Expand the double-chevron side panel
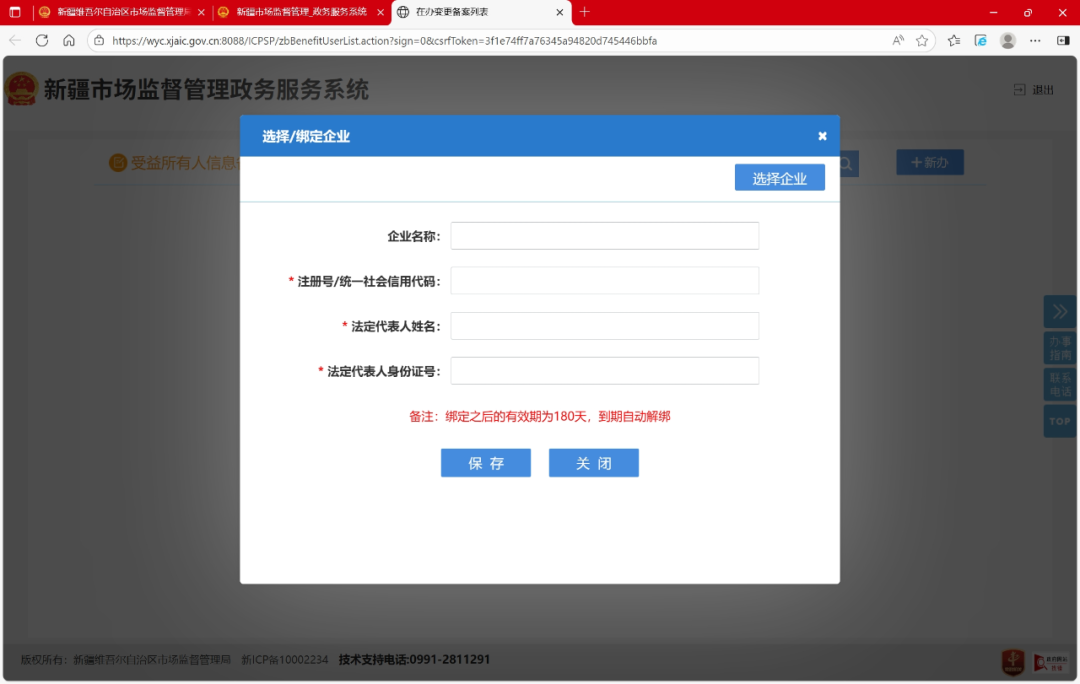 click(1059, 312)
